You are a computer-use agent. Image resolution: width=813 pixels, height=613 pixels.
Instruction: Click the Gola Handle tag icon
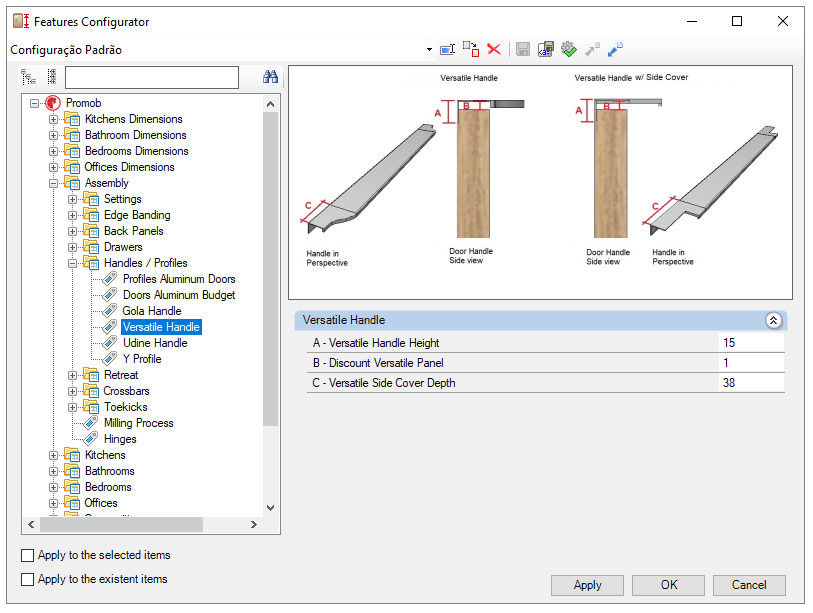point(109,311)
